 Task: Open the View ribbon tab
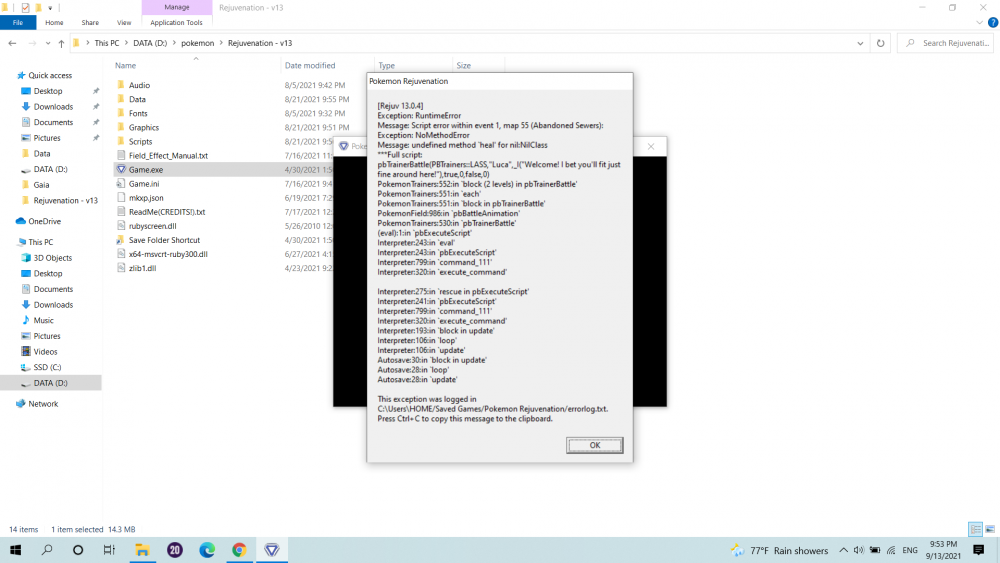click(x=124, y=22)
